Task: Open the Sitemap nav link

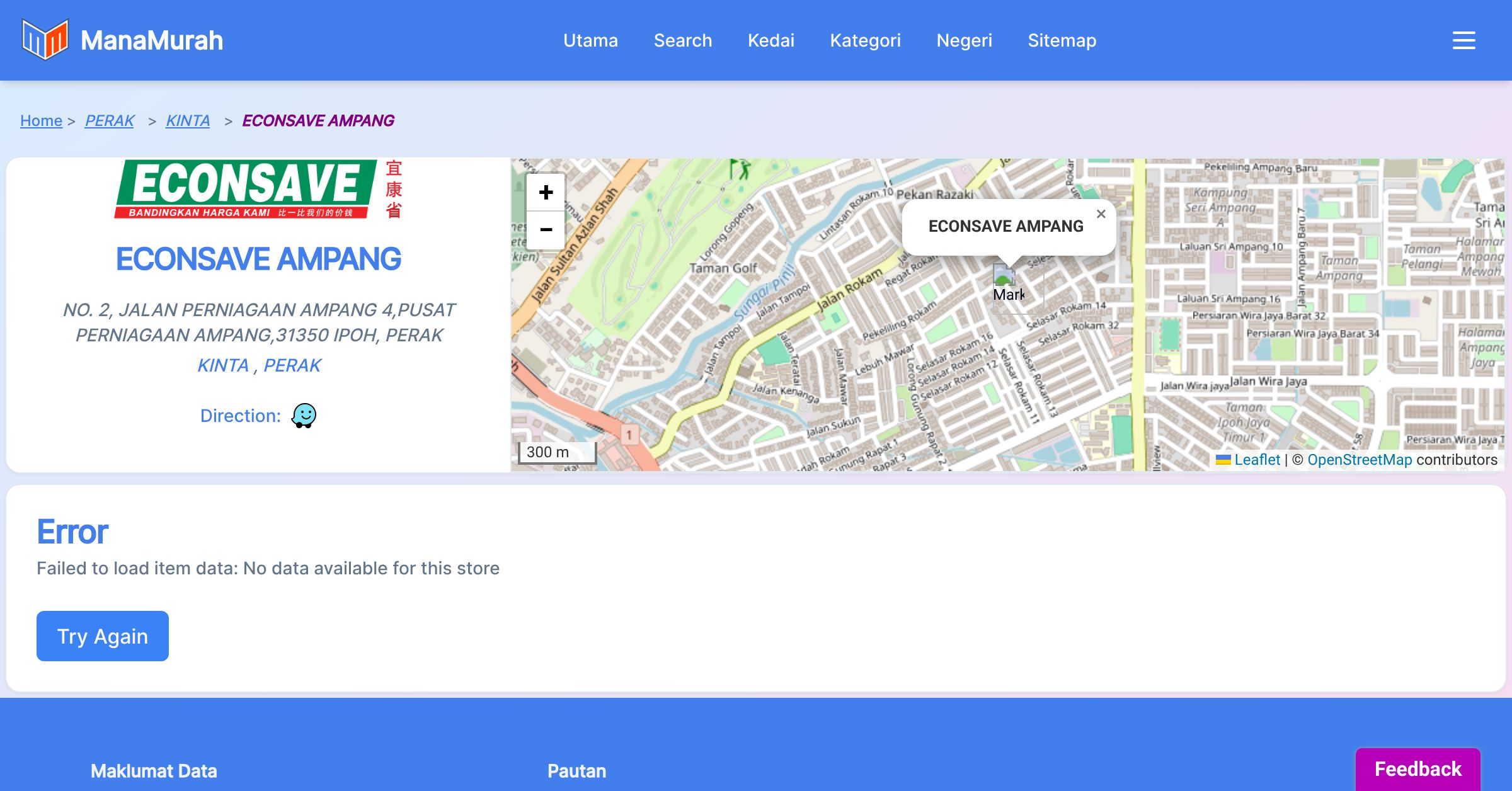Action: (1062, 40)
